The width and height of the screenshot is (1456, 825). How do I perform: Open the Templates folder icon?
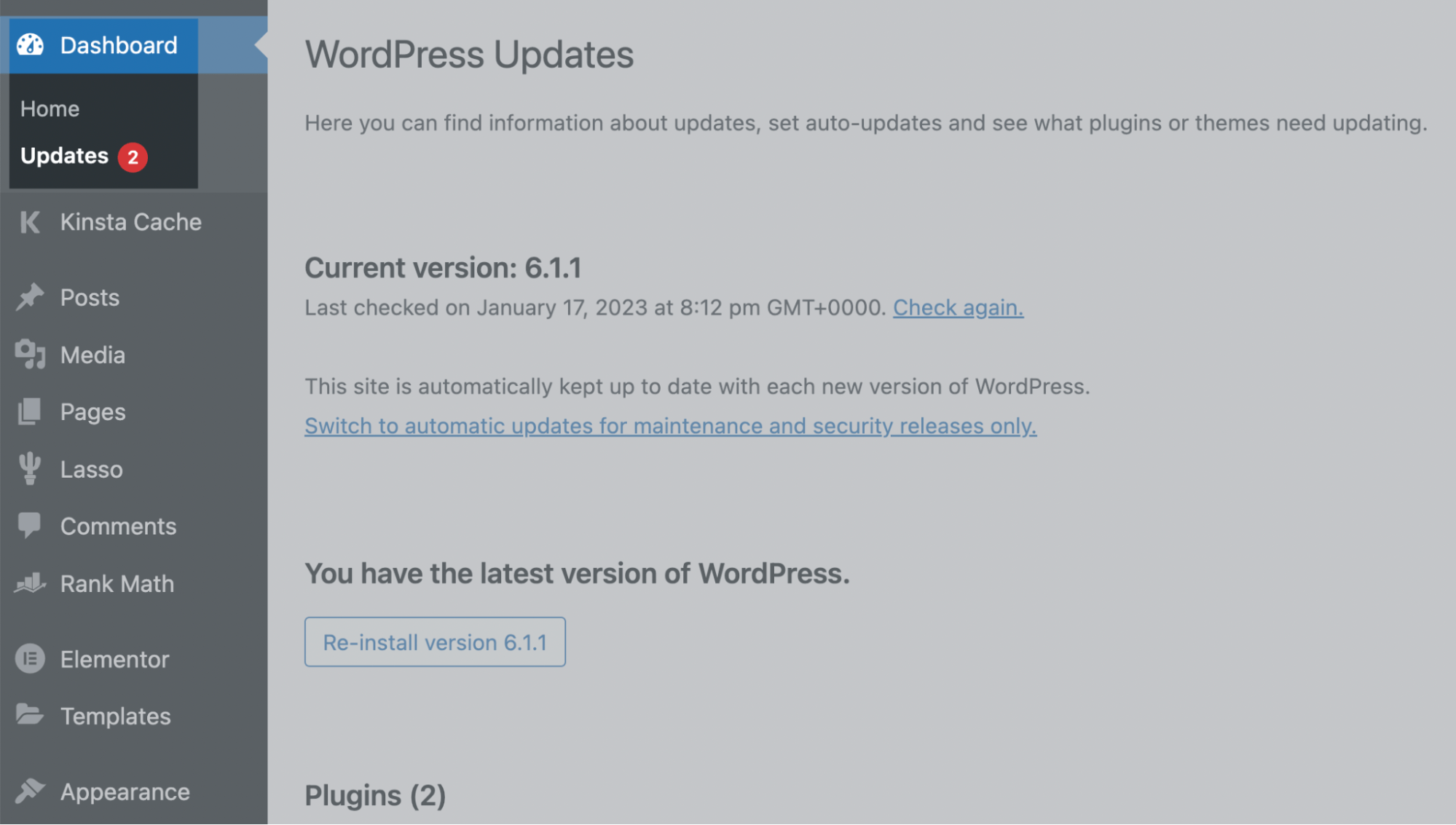point(29,716)
